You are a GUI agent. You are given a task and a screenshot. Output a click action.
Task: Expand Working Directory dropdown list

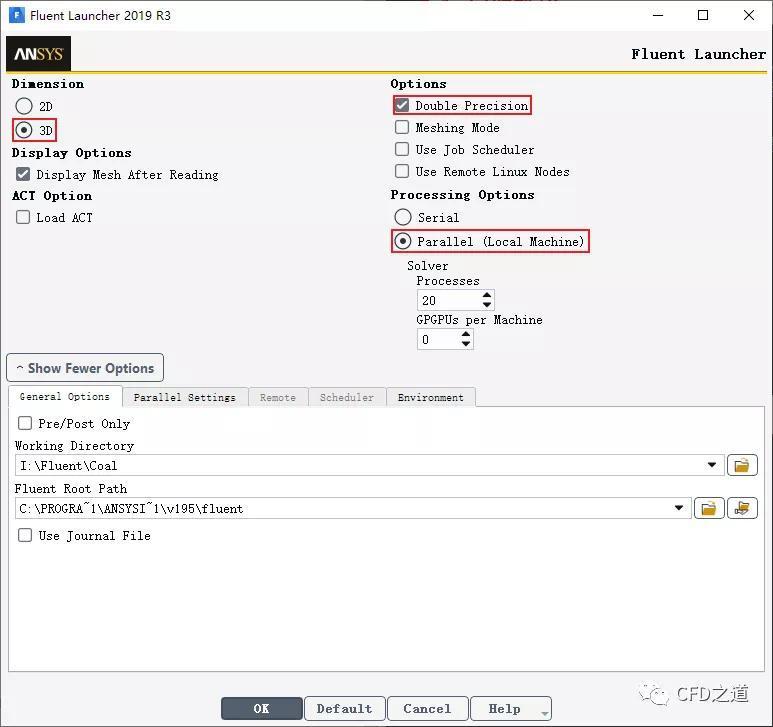tap(711, 465)
